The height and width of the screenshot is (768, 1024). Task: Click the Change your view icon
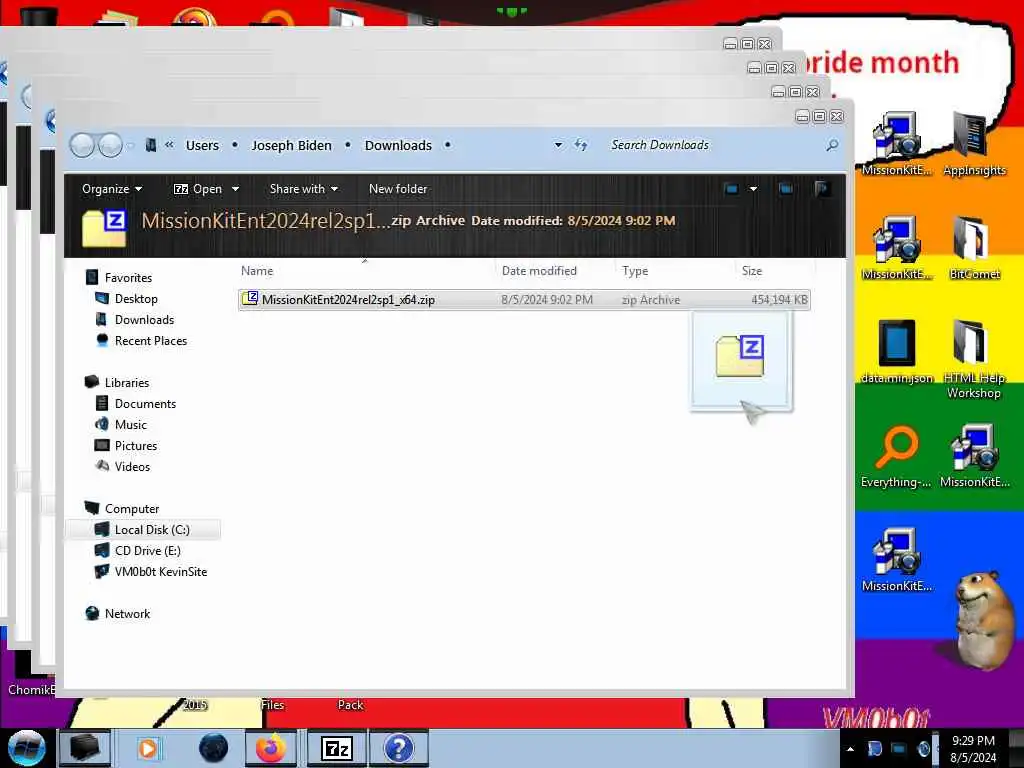pos(731,189)
